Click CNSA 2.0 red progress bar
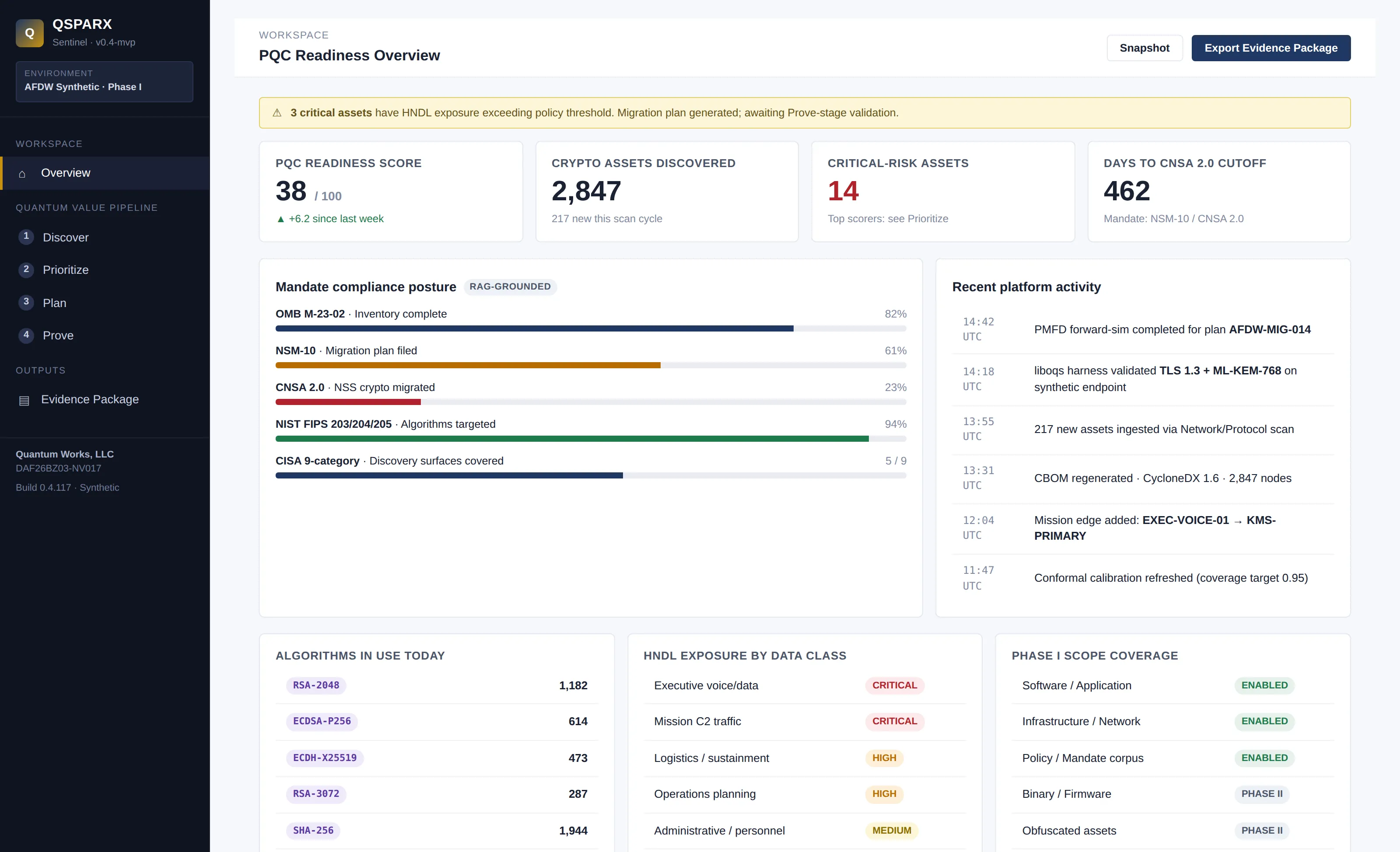Viewport: 1400px width, 852px height. (591, 402)
